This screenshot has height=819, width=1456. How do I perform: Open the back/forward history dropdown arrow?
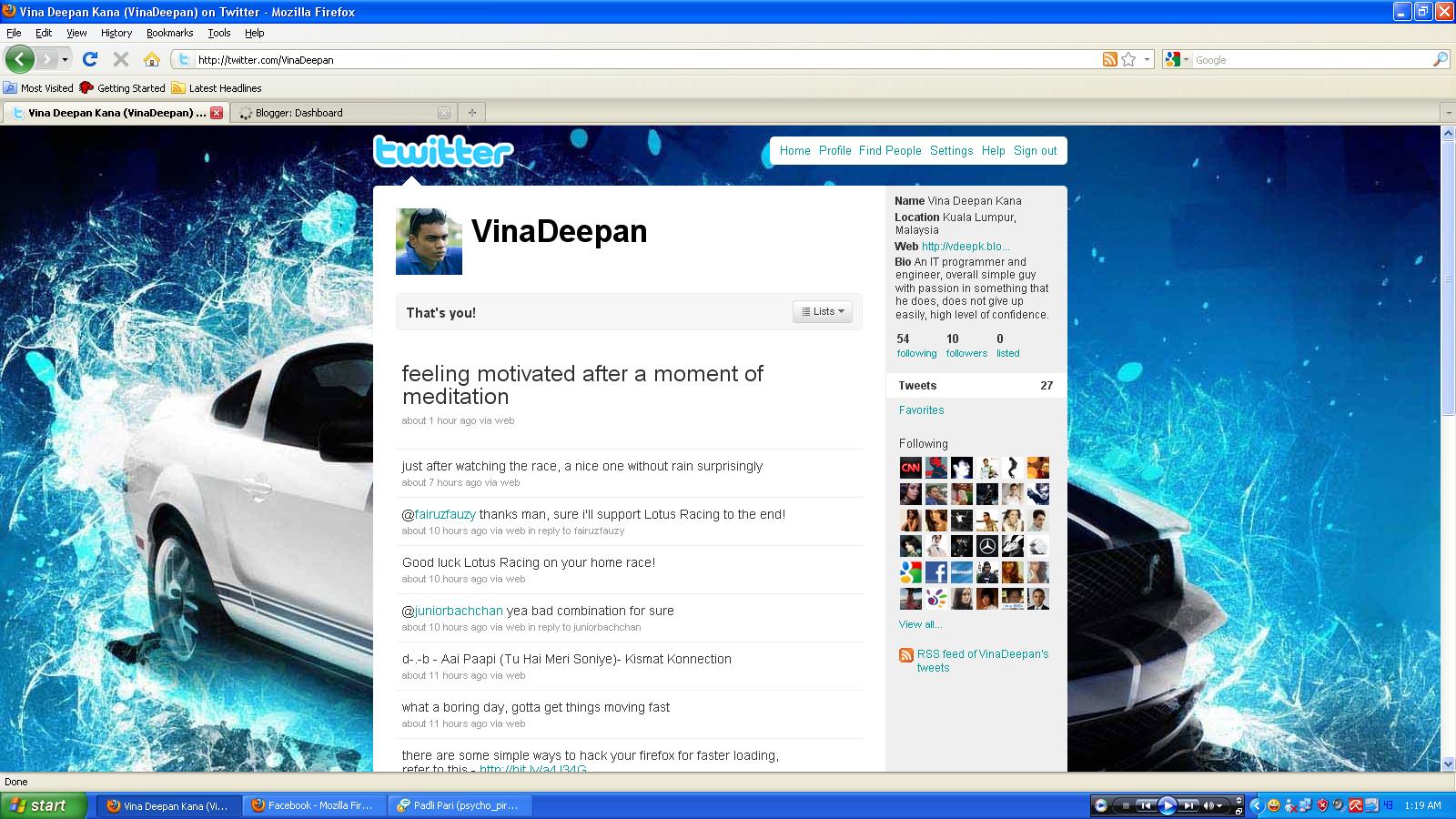(x=65, y=59)
